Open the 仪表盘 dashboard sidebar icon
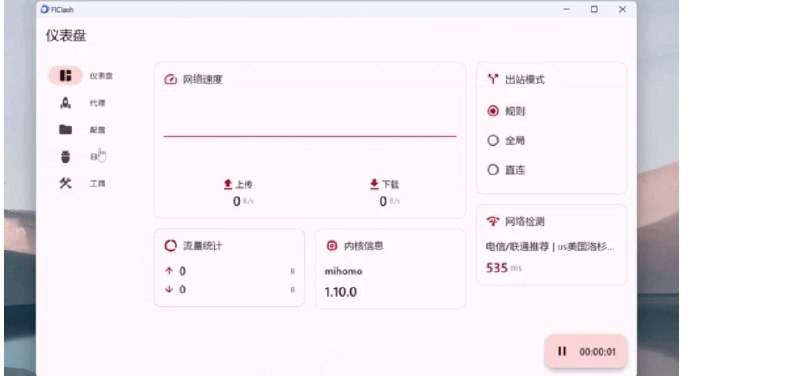The image size is (800, 376). click(65, 76)
